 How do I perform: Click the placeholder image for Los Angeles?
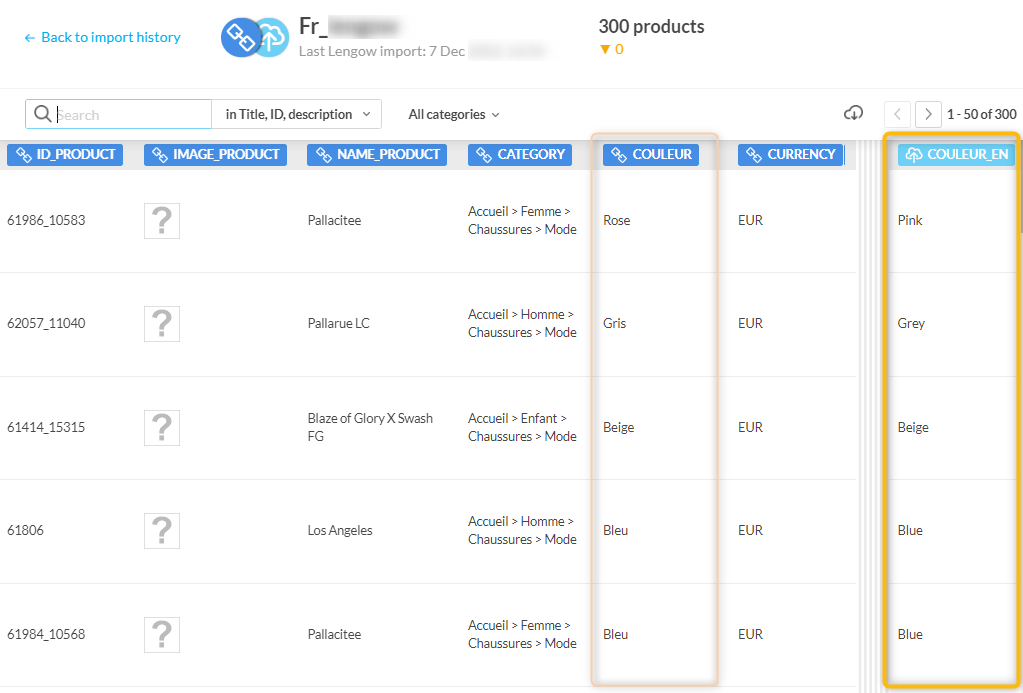[x=162, y=531]
